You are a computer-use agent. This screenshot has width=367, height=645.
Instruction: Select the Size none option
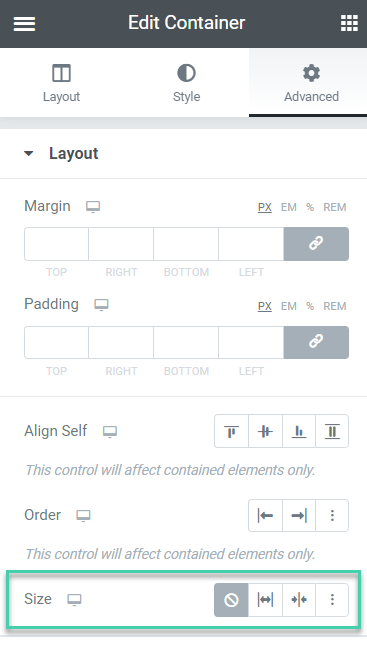coord(231,600)
